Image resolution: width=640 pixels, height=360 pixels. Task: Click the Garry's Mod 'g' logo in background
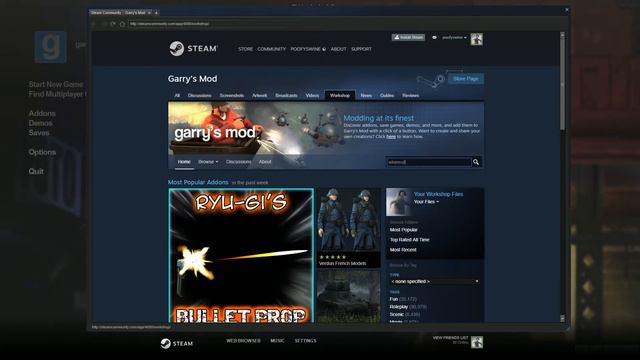[x=51, y=47]
